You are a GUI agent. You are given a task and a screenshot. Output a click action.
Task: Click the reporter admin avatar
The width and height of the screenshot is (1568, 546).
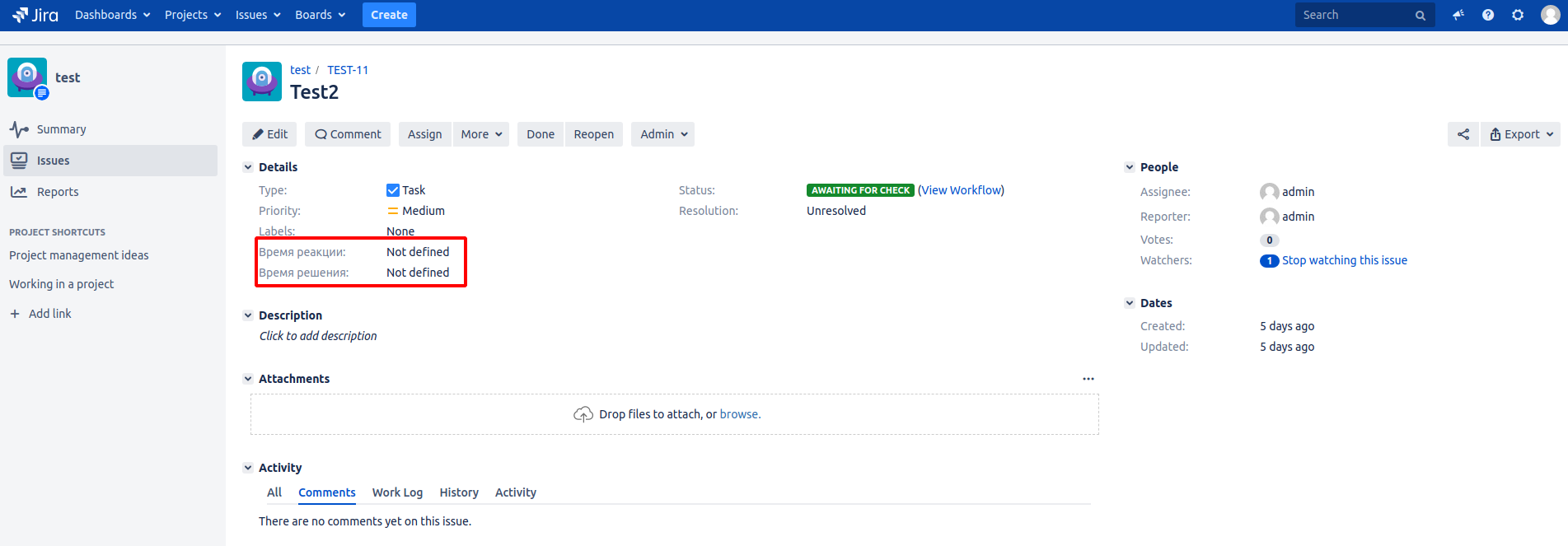1270,217
